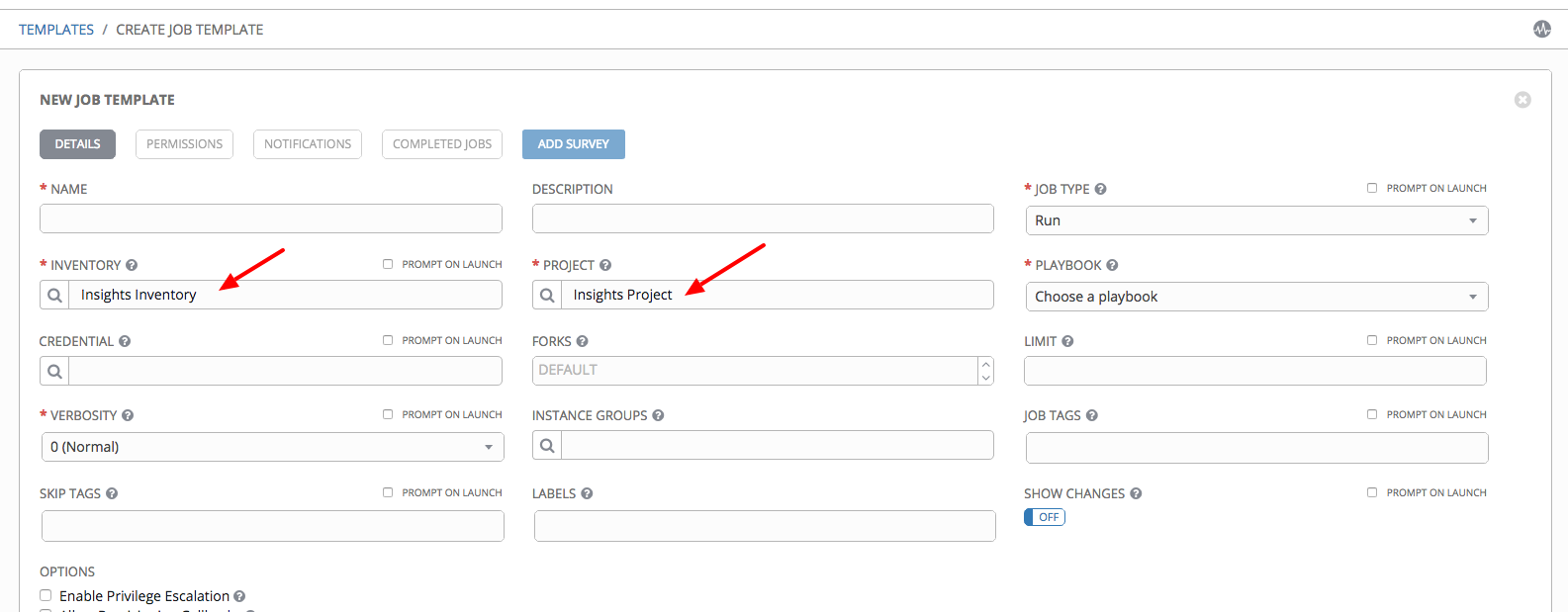This screenshot has width=1568, height=612.
Task: Show help for Enable Privilege Escalation
Action: click(x=239, y=596)
